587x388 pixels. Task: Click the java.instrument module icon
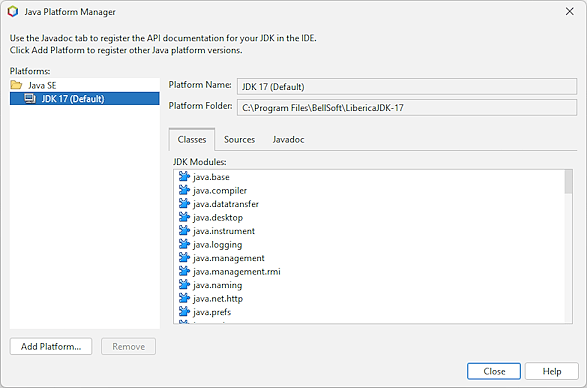pyautogui.click(x=184, y=231)
